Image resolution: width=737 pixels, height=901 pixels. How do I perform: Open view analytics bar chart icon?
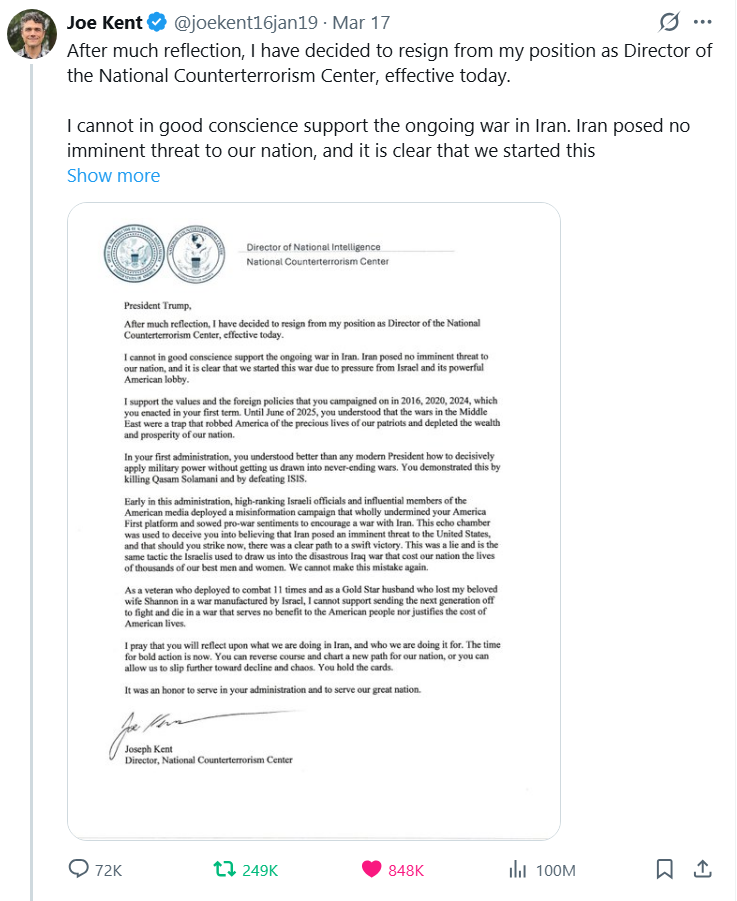tap(517, 869)
